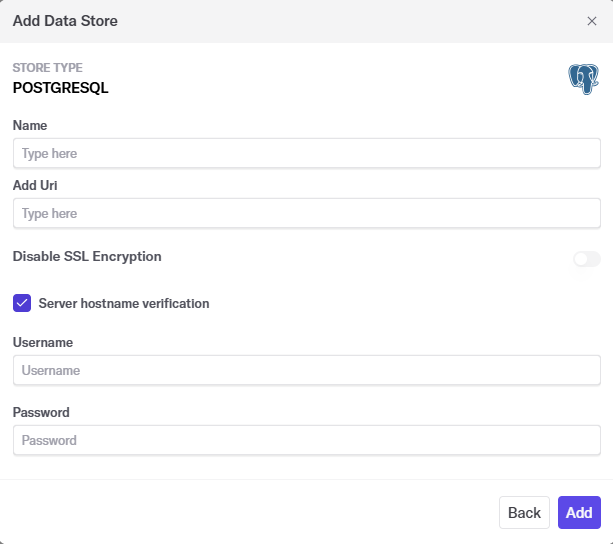Click the Username field label

43,342
